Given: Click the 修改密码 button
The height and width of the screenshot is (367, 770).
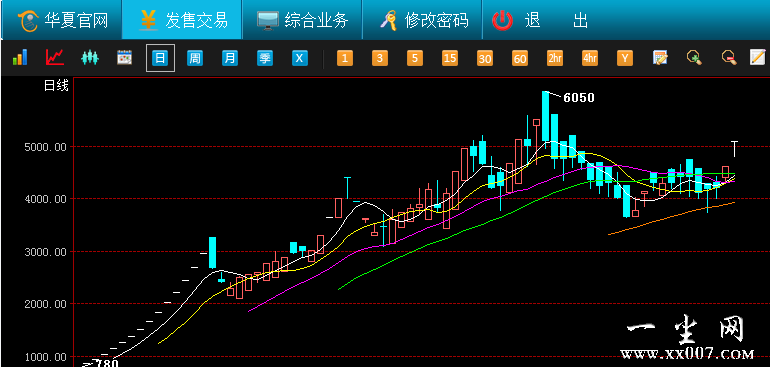Looking at the screenshot, I should [x=423, y=20].
